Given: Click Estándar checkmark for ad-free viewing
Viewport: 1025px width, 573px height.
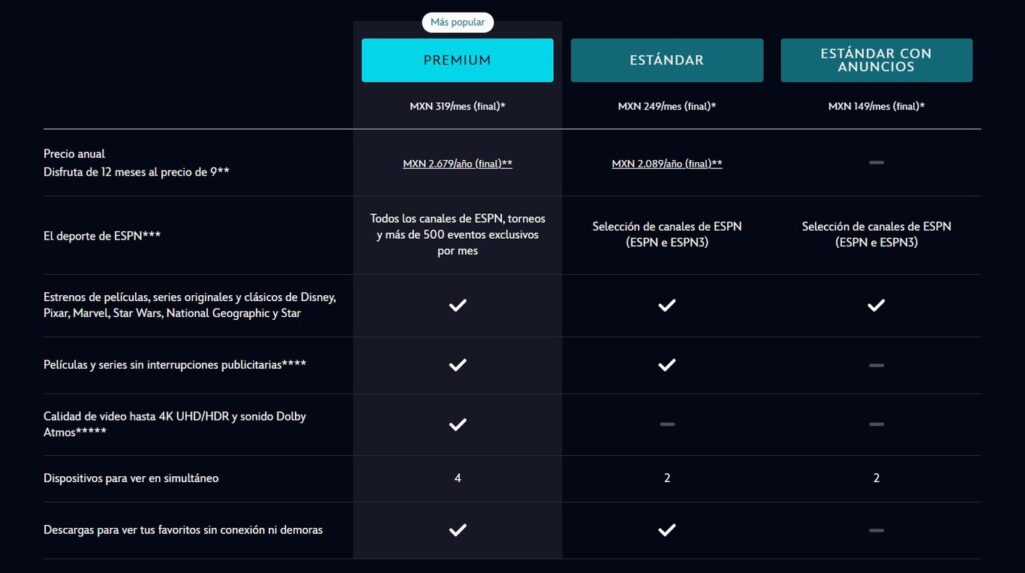Looking at the screenshot, I should point(667,365).
